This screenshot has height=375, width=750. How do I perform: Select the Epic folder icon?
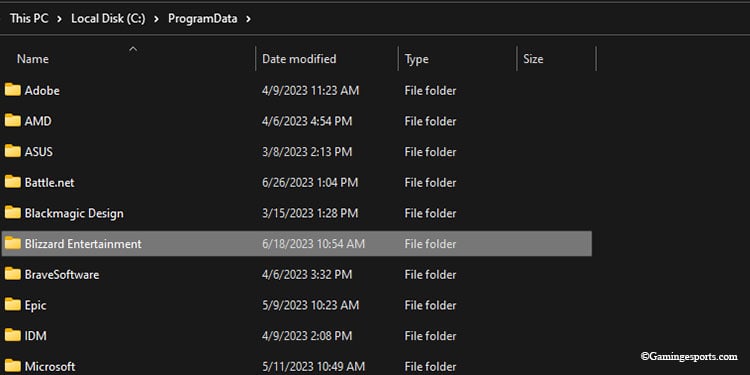click(13, 304)
